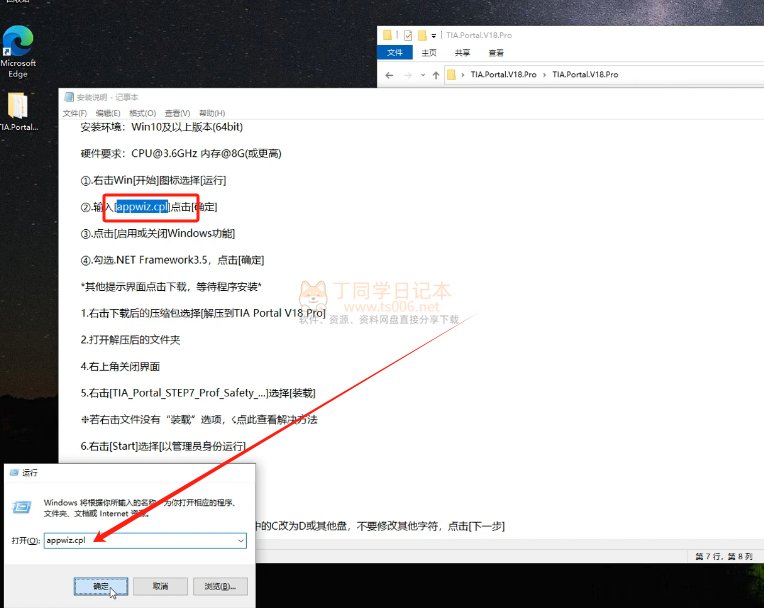Select last TIA.Portal.V18.Pro breadcrumb segment
Viewport: 764px width, 608px height.
pyautogui.click(x=585, y=75)
